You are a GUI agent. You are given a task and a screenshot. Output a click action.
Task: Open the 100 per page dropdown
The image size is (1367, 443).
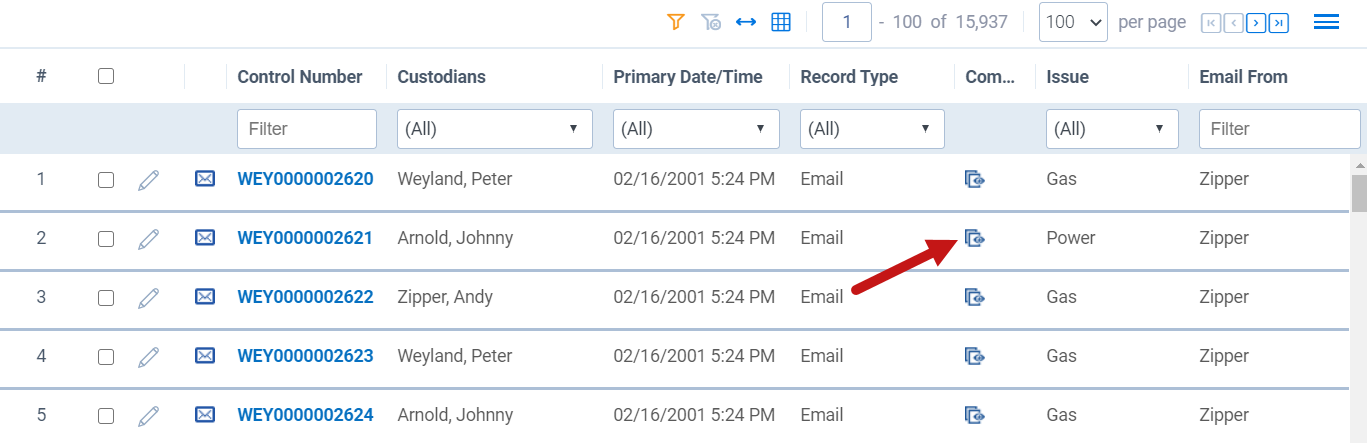1073,22
